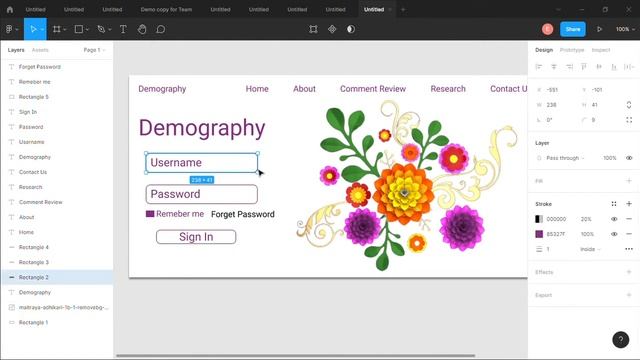Click the Present play icon
The image size is (640, 360).
coord(599,29)
